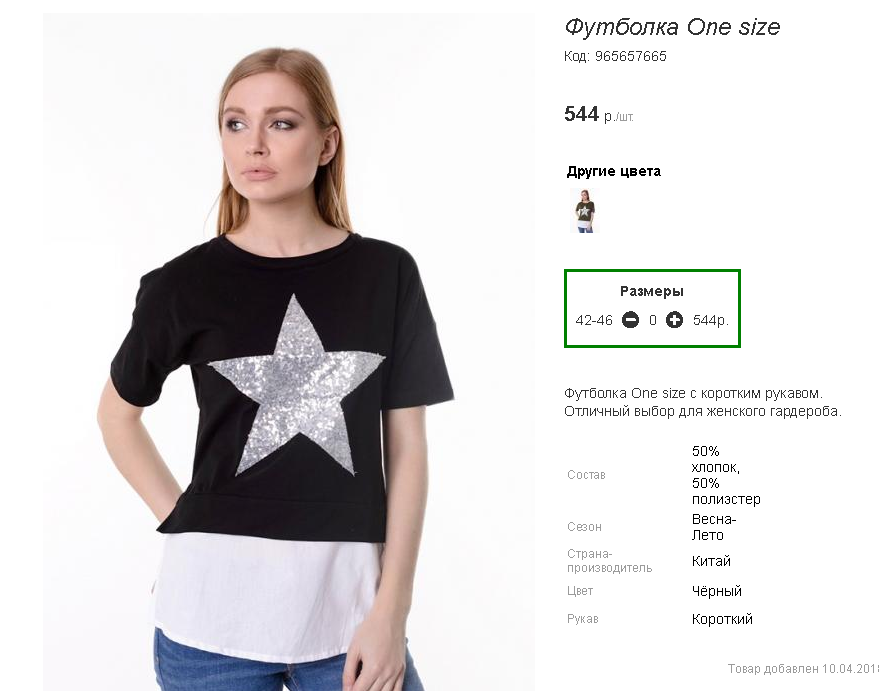Click the "Короткий" sleeve value
Image resolution: width=879 pixels, height=691 pixels.
tap(722, 619)
